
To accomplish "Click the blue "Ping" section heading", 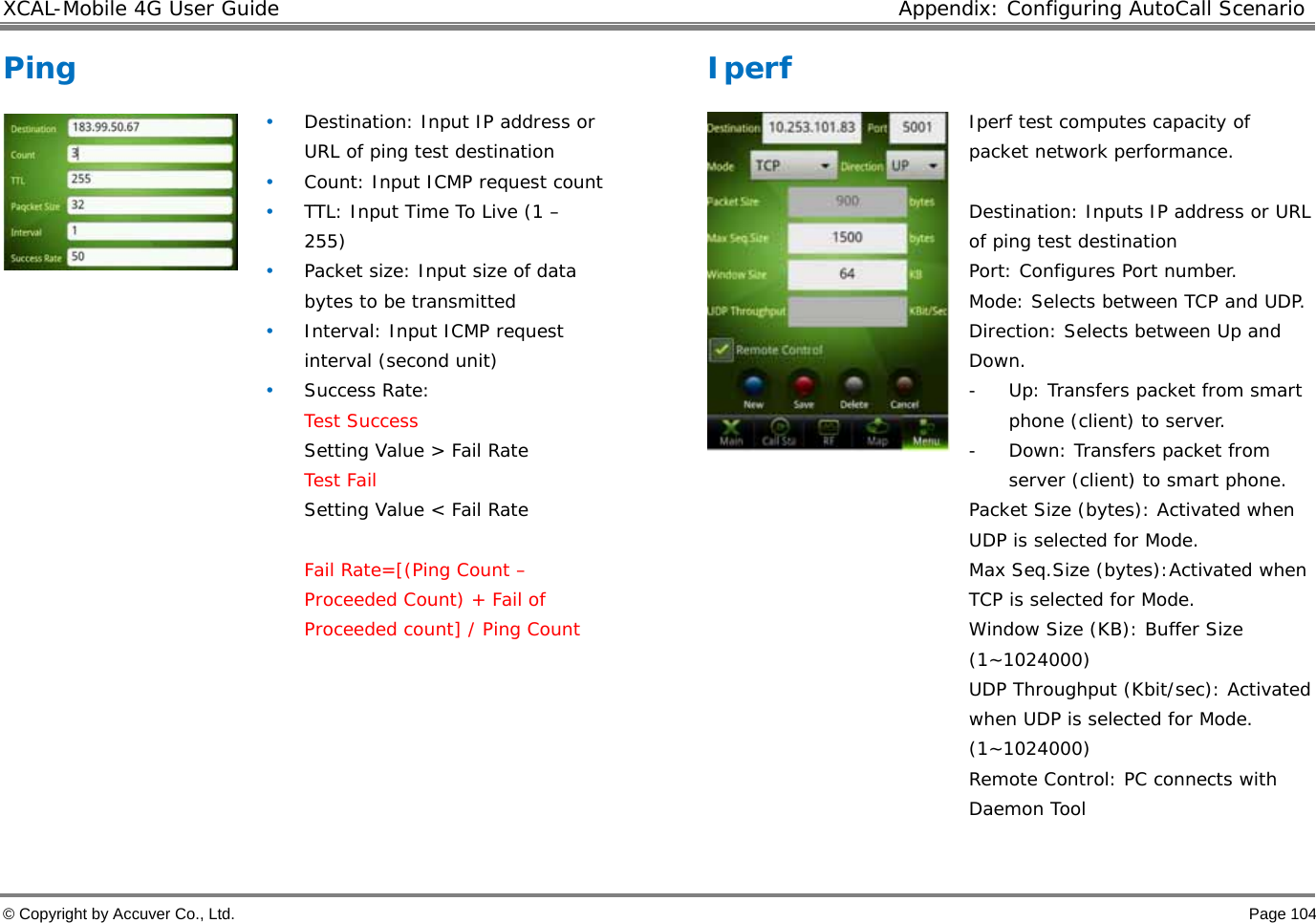I will 40,68.
